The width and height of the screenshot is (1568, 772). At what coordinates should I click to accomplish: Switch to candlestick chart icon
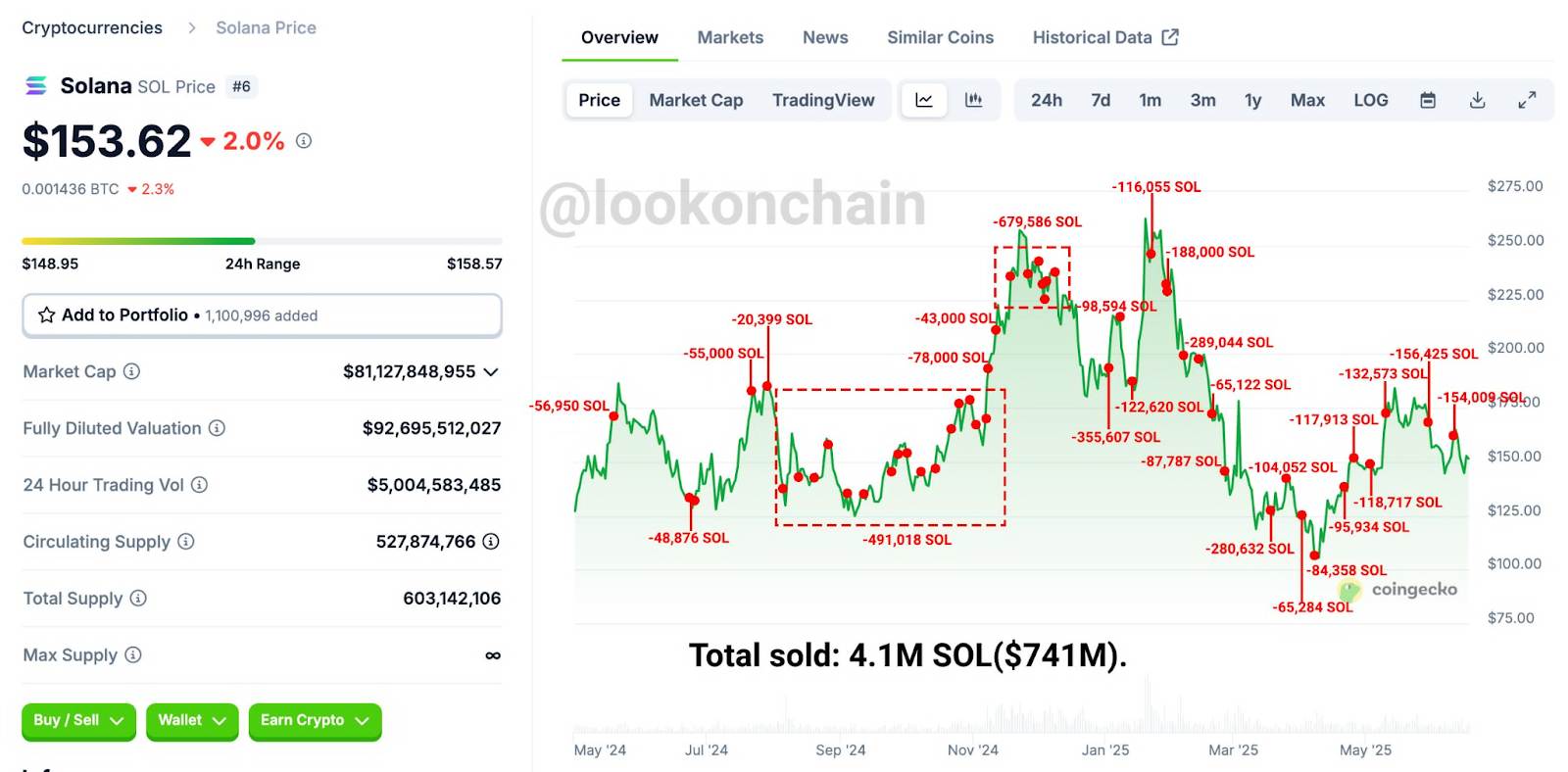[x=973, y=100]
